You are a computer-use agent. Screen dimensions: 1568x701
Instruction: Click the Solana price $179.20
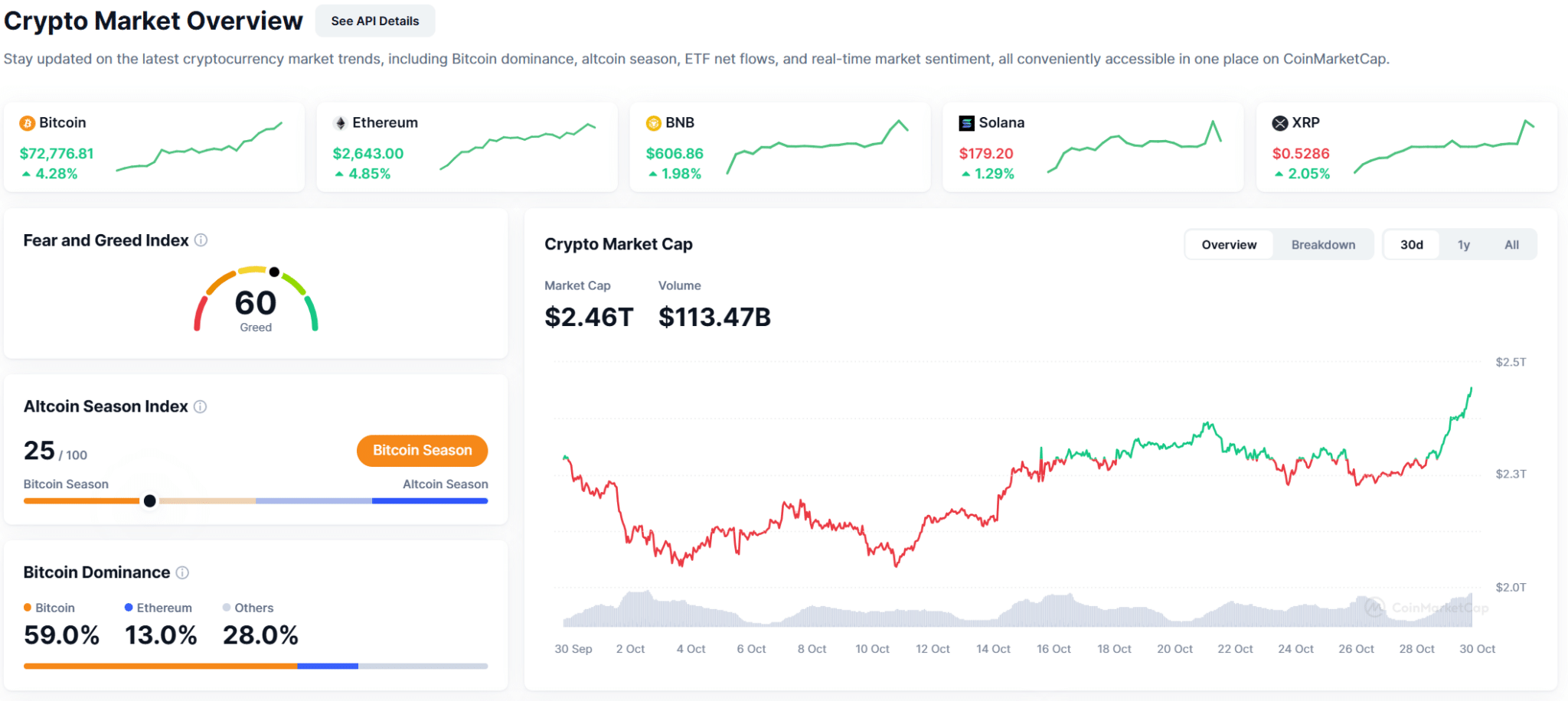[x=986, y=154]
